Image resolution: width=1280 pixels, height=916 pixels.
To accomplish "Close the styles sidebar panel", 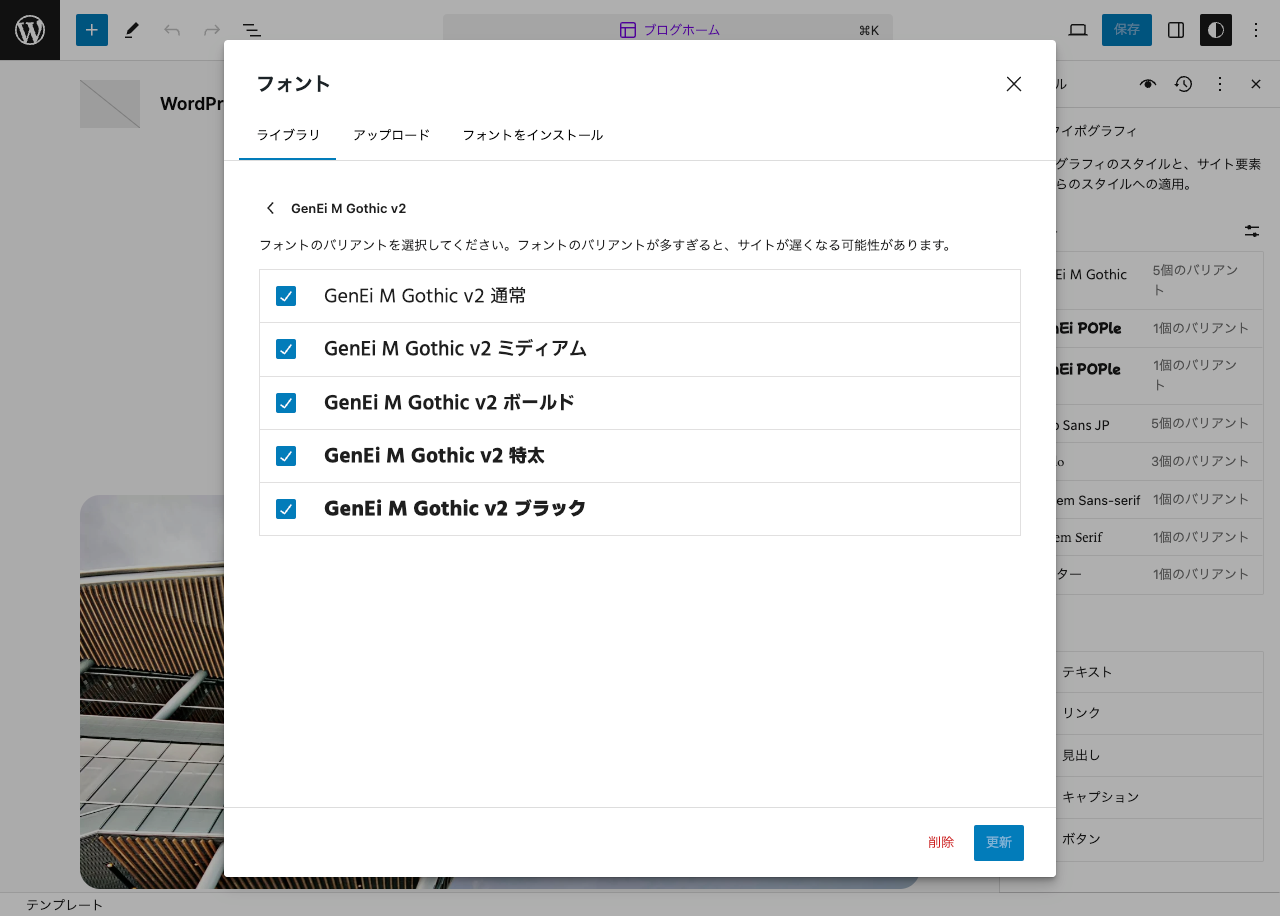I will pos(1256,84).
